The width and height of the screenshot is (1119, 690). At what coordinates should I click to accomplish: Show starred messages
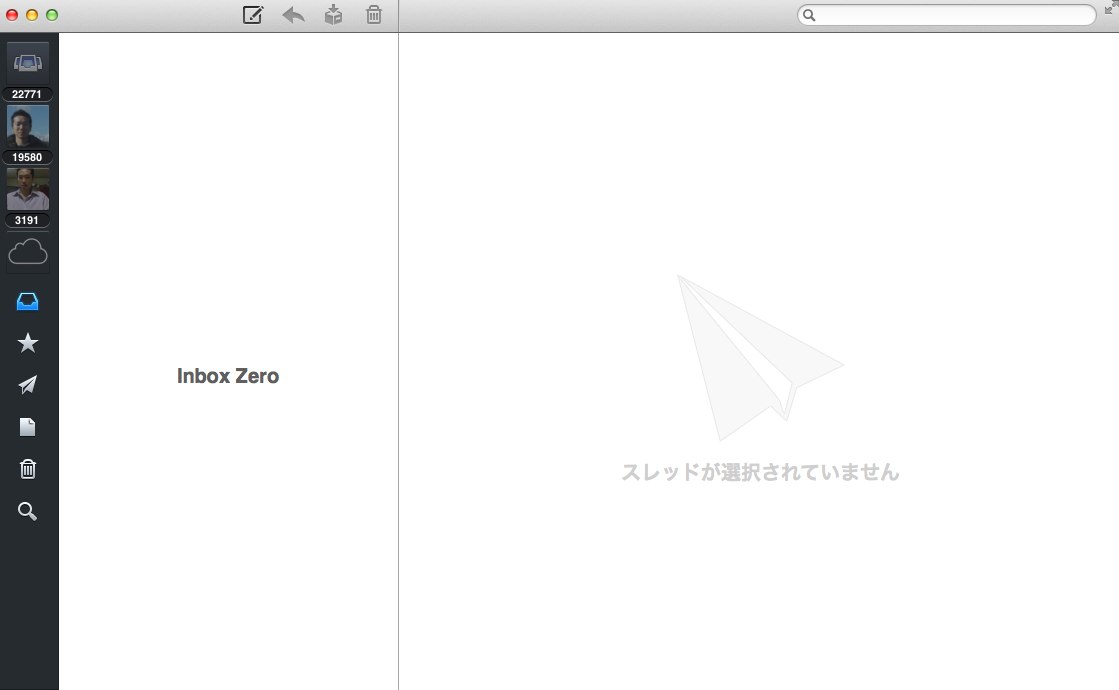click(28, 343)
